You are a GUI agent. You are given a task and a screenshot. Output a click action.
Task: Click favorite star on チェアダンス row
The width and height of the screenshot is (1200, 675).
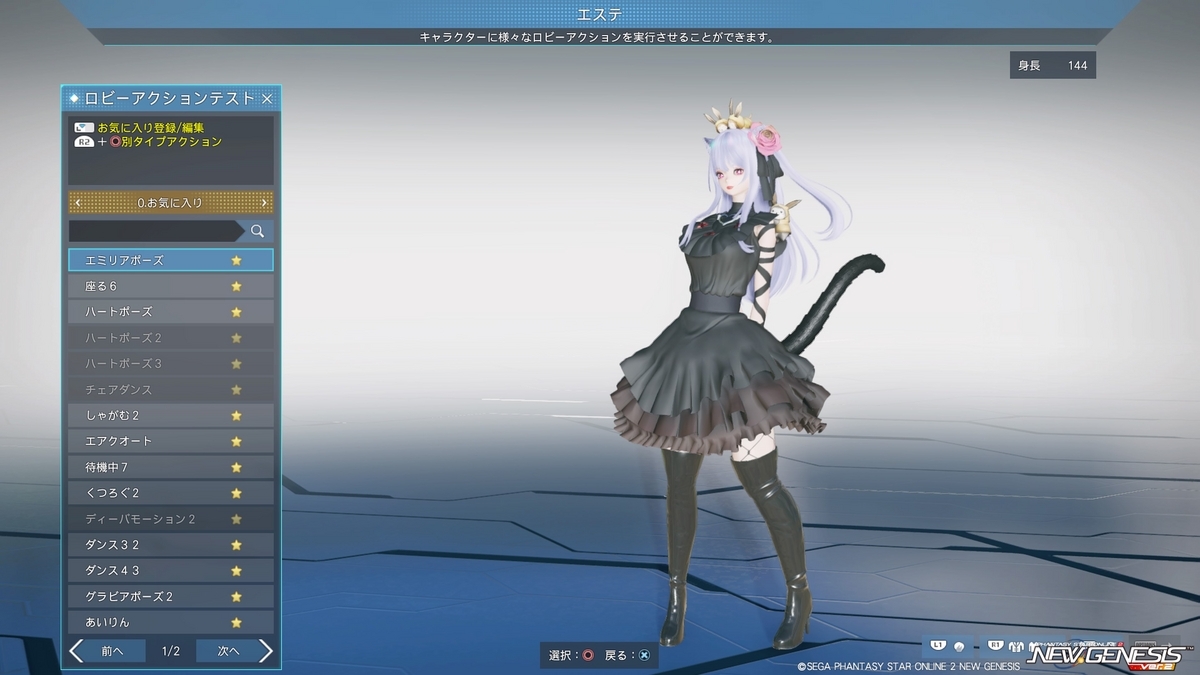coord(236,390)
